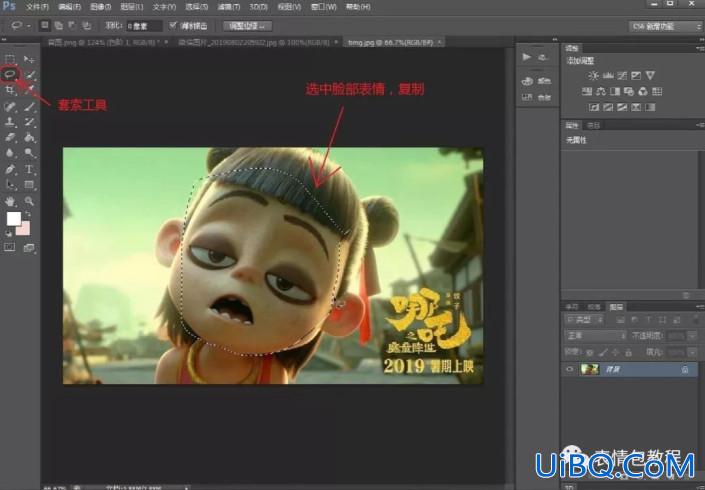The image size is (705, 490).
Task: Choose Intersect with Selection mode
Action: pyautogui.click(x=86, y=26)
